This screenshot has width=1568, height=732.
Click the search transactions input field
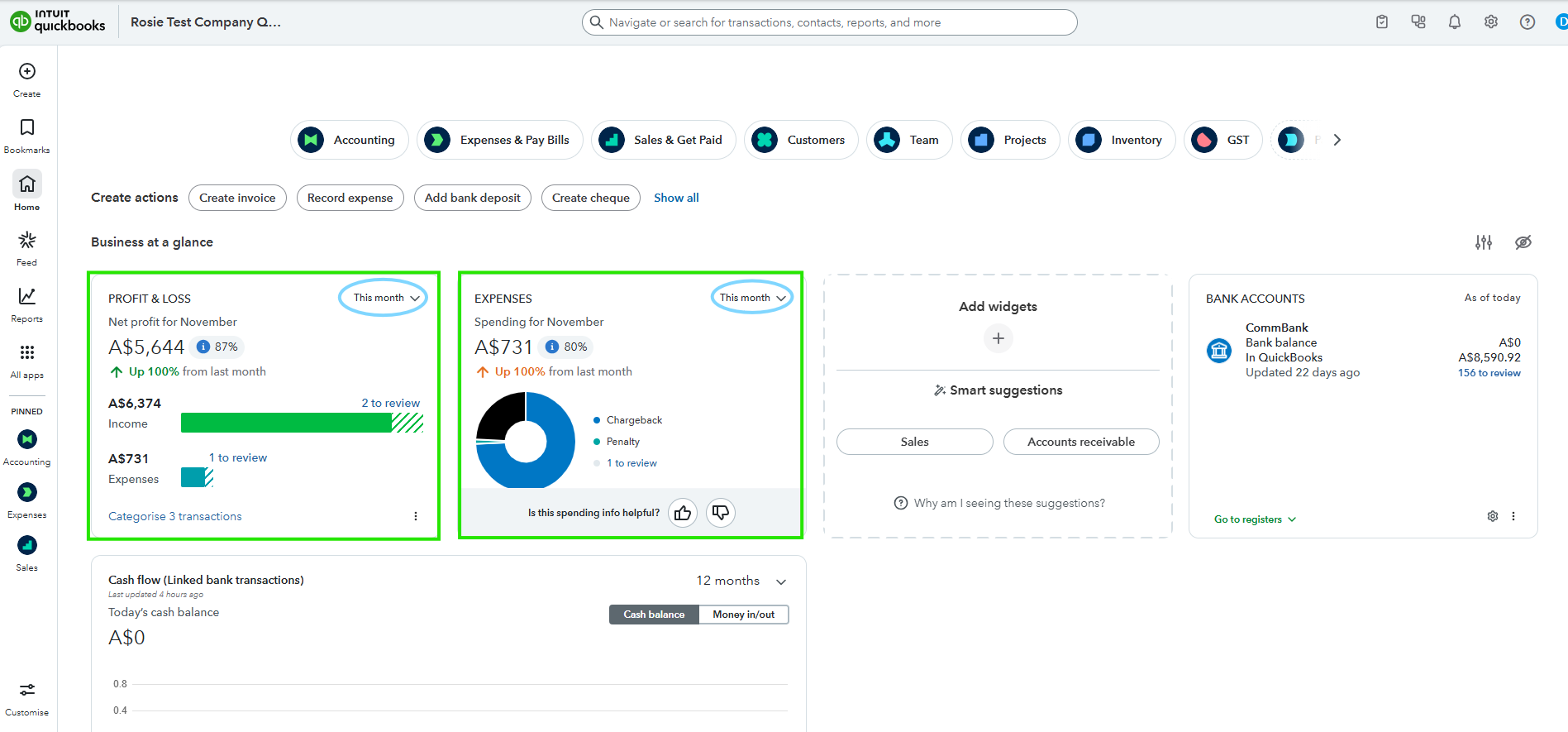(829, 22)
